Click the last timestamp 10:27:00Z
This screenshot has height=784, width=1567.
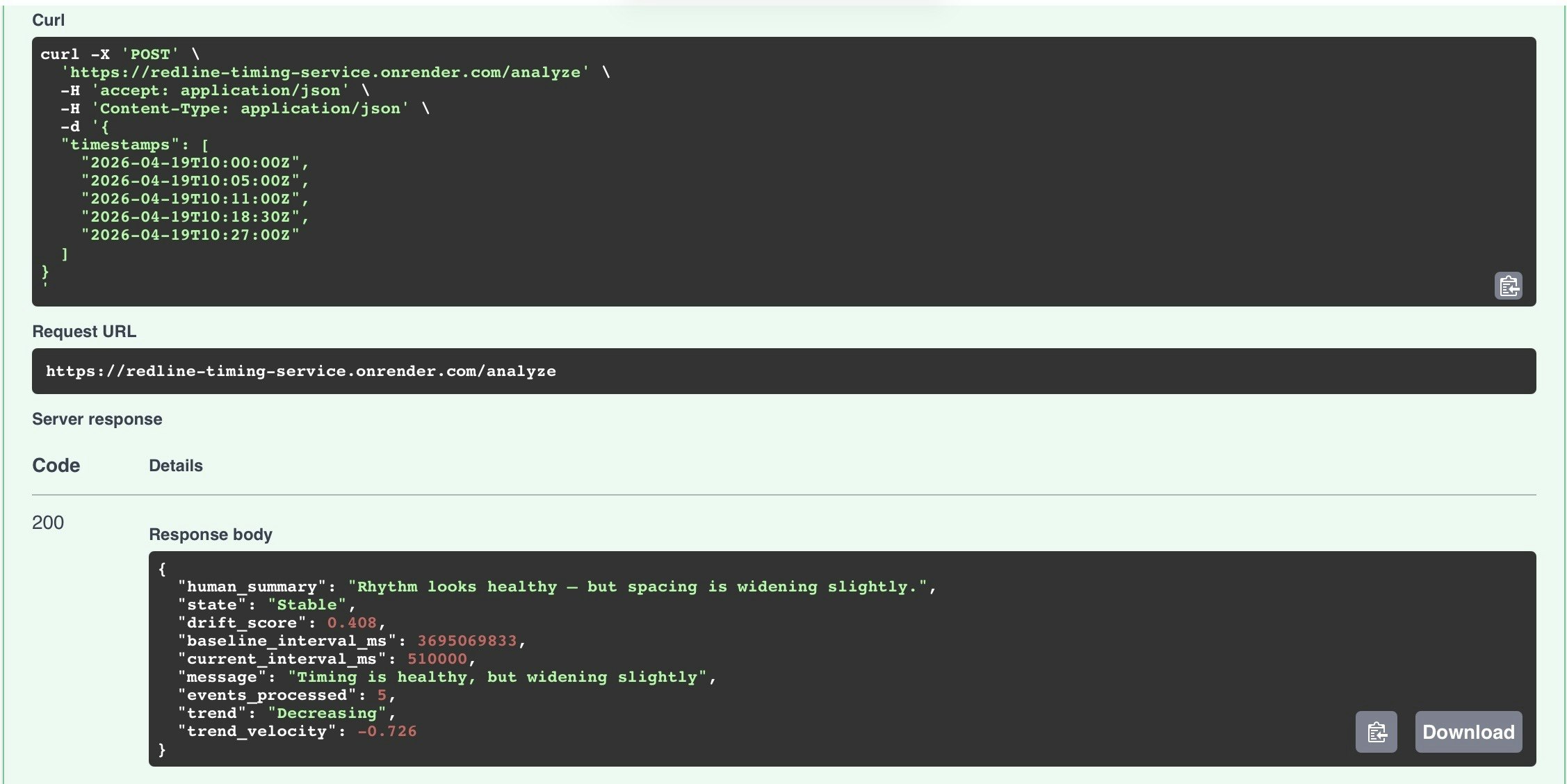(190, 235)
